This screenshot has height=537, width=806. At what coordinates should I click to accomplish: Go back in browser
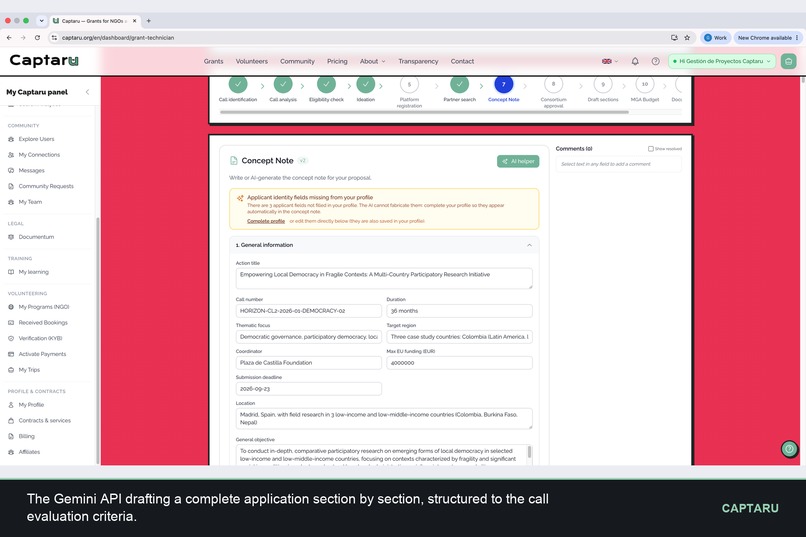(9, 38)
